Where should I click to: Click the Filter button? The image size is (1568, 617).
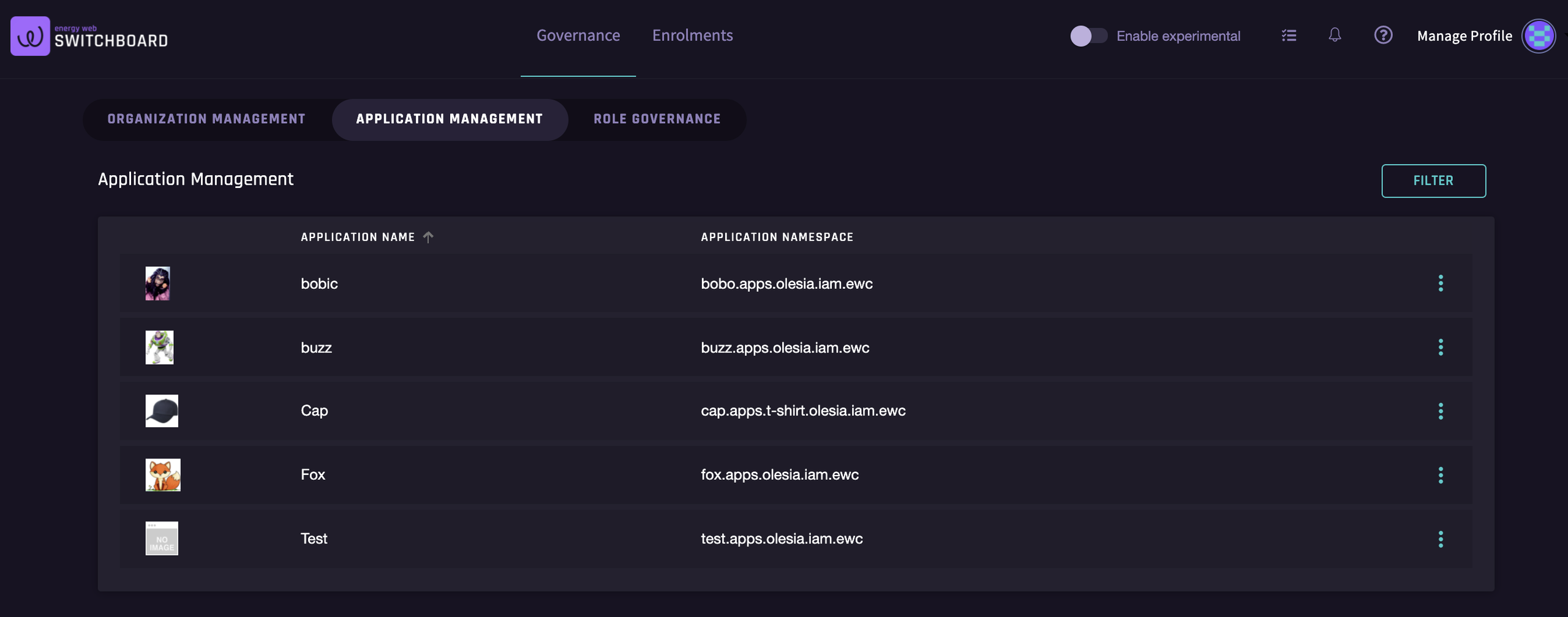pos(1433,181)
